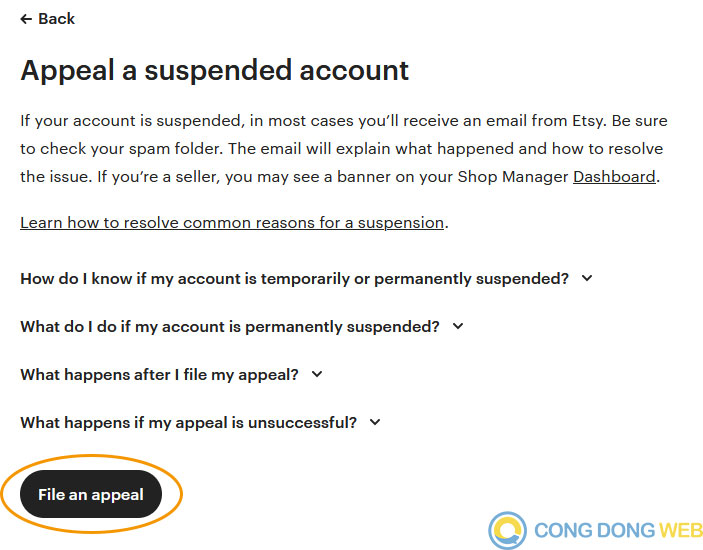Click the 'Appeal a suspended account' heading
This screenshot has height=550, width=703.
tap(214, 70)
